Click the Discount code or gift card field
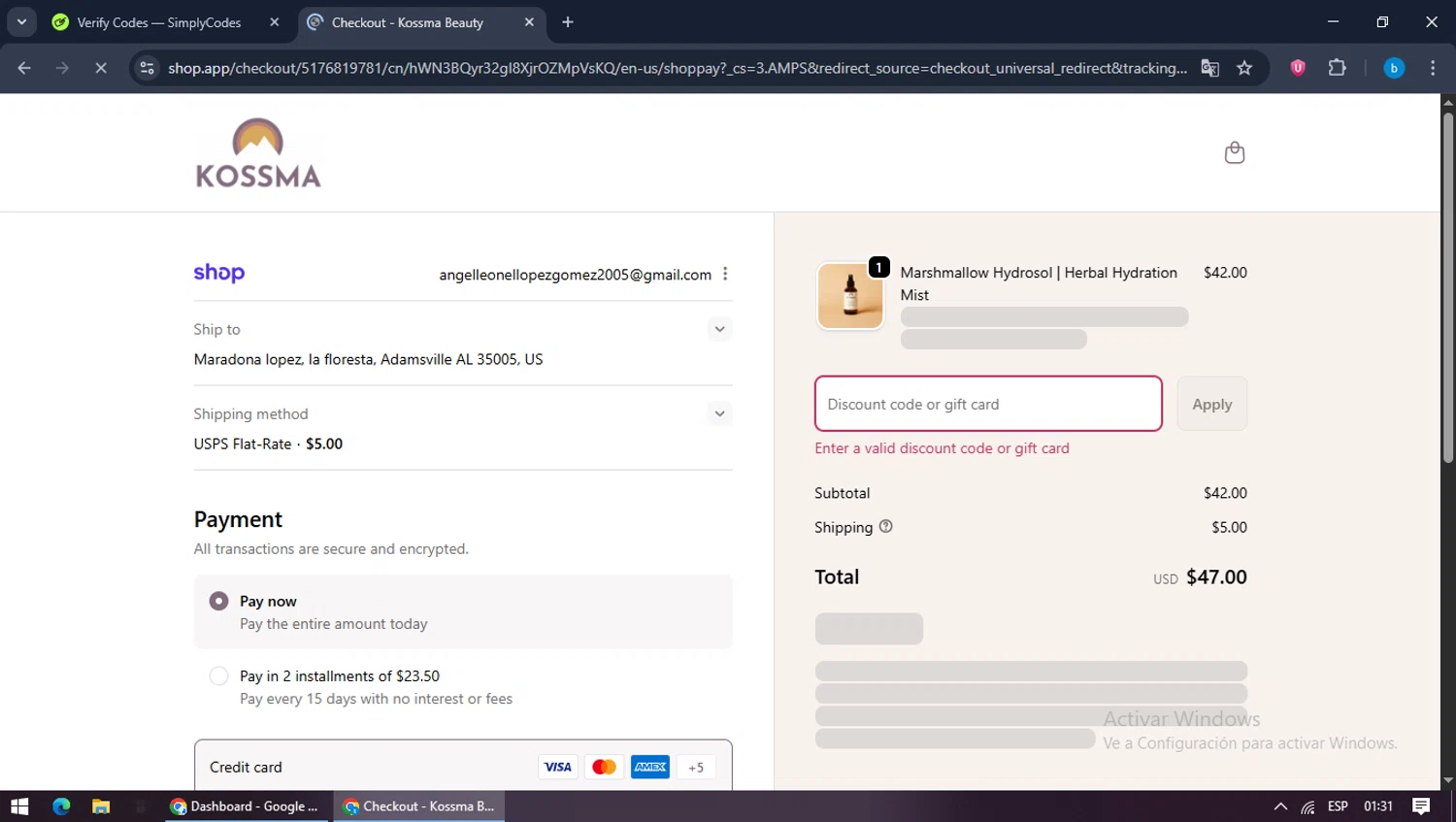 click(x=988, y=404)
